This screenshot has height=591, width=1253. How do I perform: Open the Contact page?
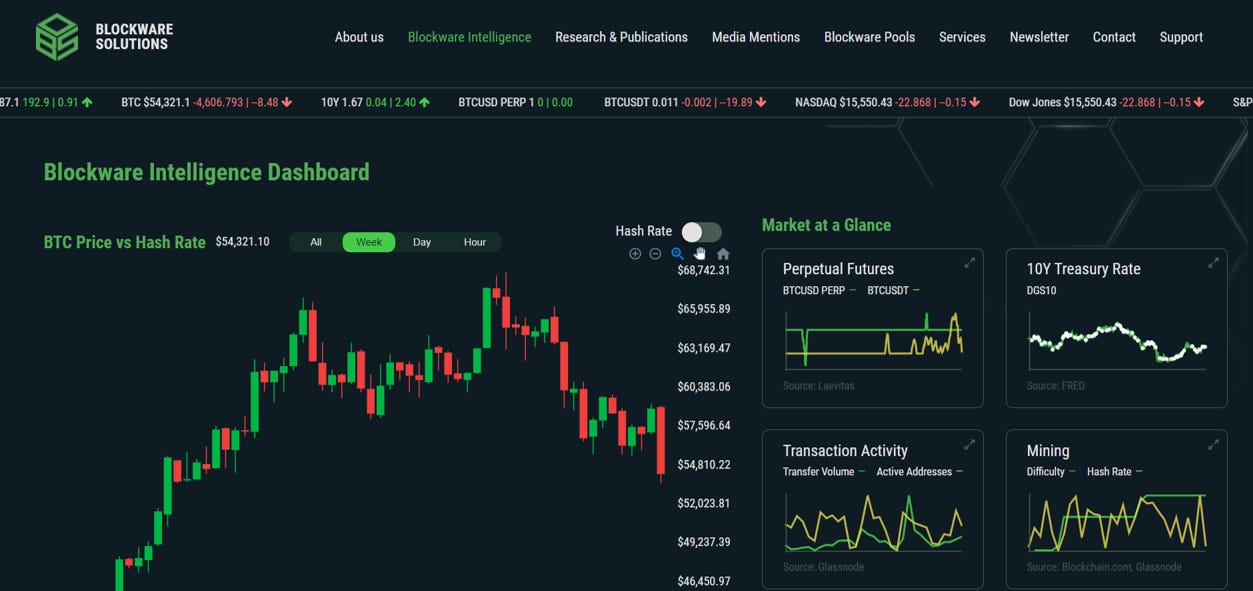[1114, 37]
